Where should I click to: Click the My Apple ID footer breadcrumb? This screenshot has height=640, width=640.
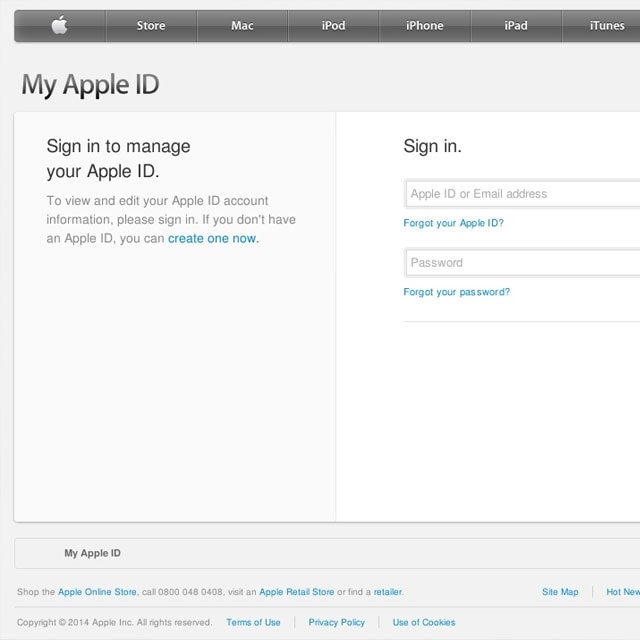pyautogui.click(x=92, y=553)
